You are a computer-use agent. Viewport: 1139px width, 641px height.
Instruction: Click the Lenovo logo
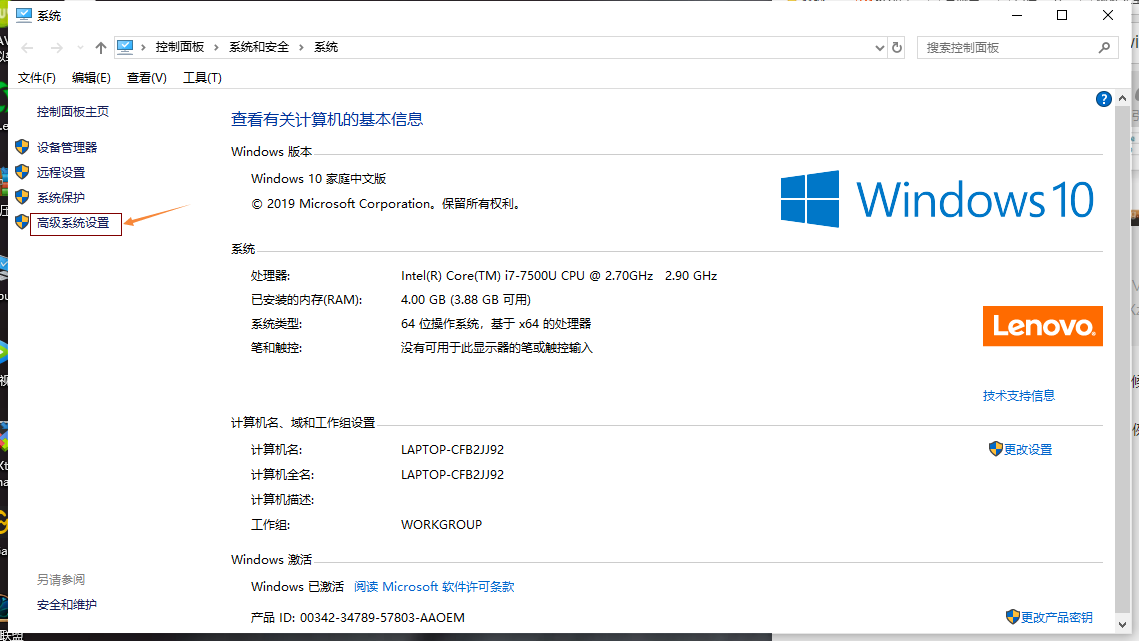tap(1042, 326)
